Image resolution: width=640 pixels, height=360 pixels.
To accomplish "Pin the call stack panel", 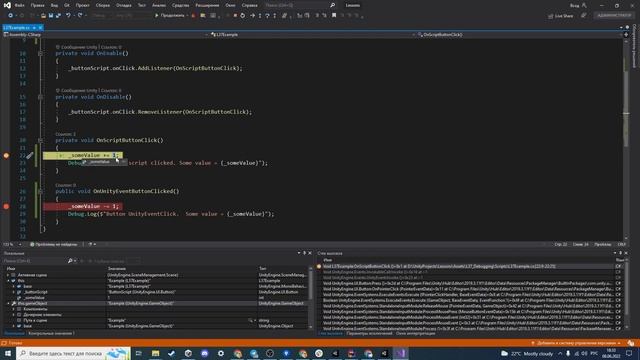I will pyautogui.click(x=620, y=253).
